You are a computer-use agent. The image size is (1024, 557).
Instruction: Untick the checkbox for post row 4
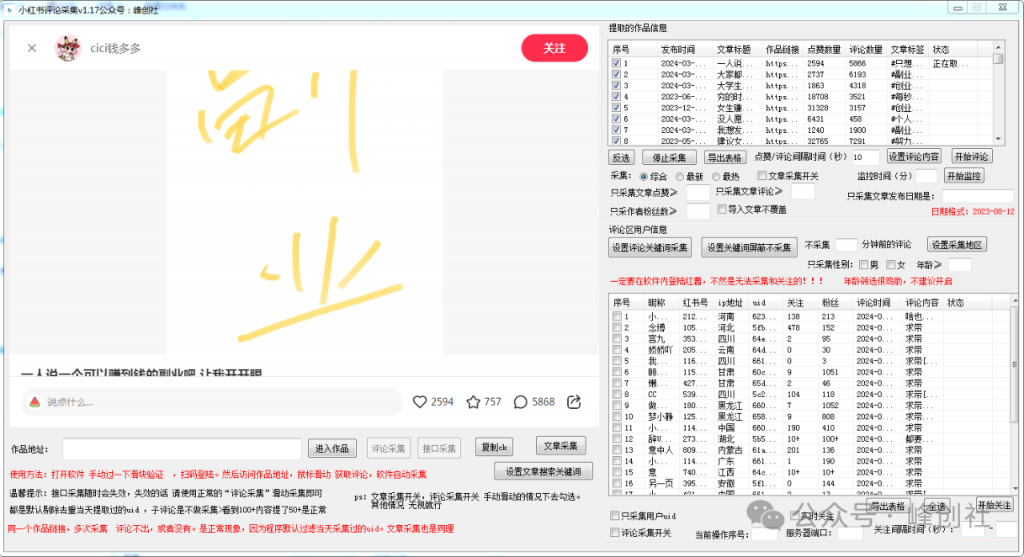(x=616, y=97)
